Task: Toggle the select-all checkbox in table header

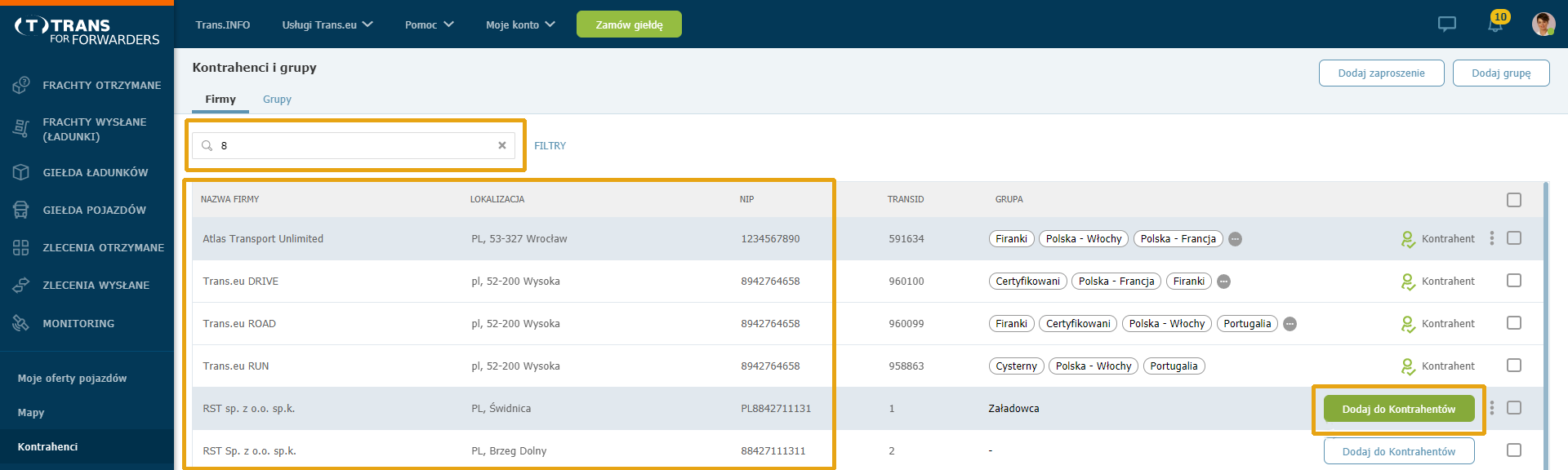Action: (x=1514, y=200)
